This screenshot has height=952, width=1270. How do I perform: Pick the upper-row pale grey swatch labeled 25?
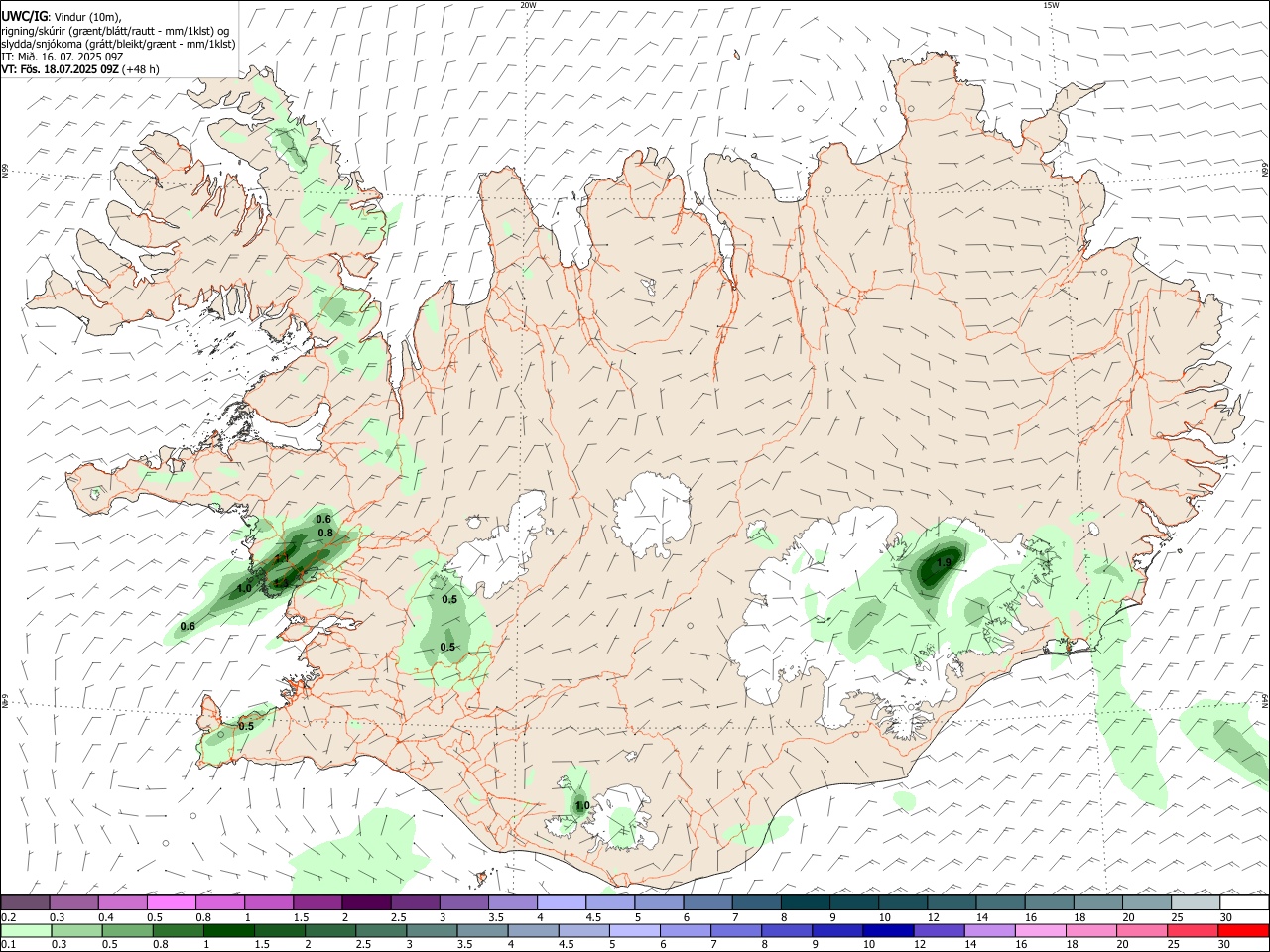click(1198, 902)
